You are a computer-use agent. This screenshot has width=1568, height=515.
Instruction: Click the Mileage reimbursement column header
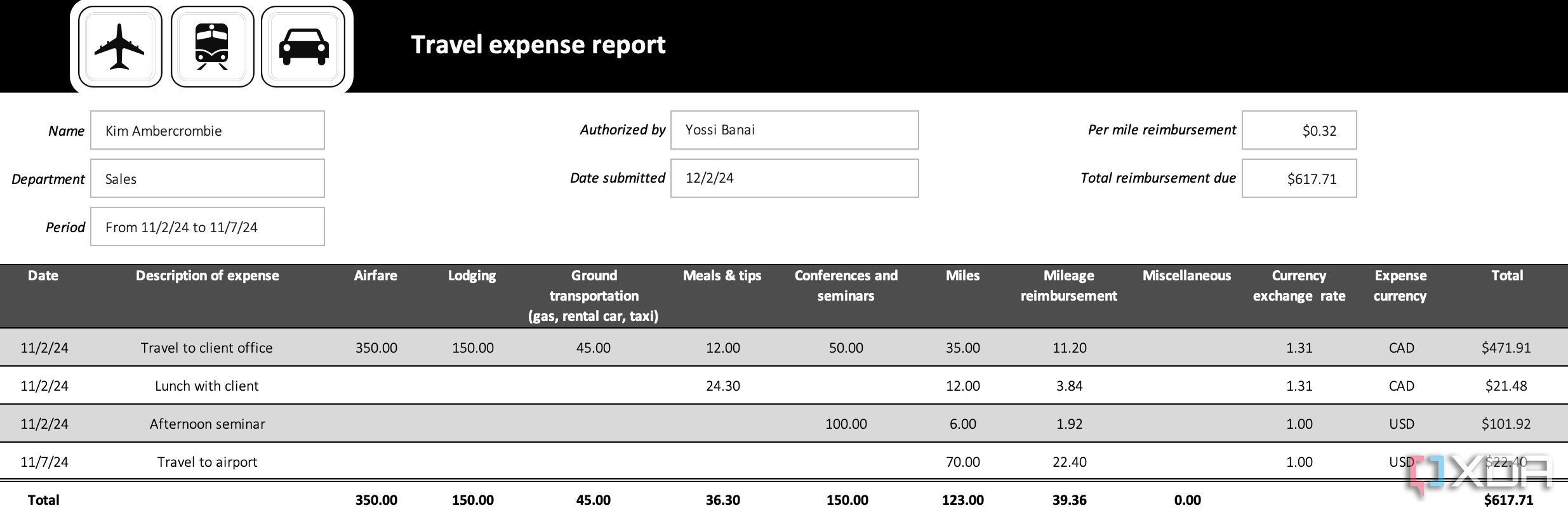[1069, 285]
